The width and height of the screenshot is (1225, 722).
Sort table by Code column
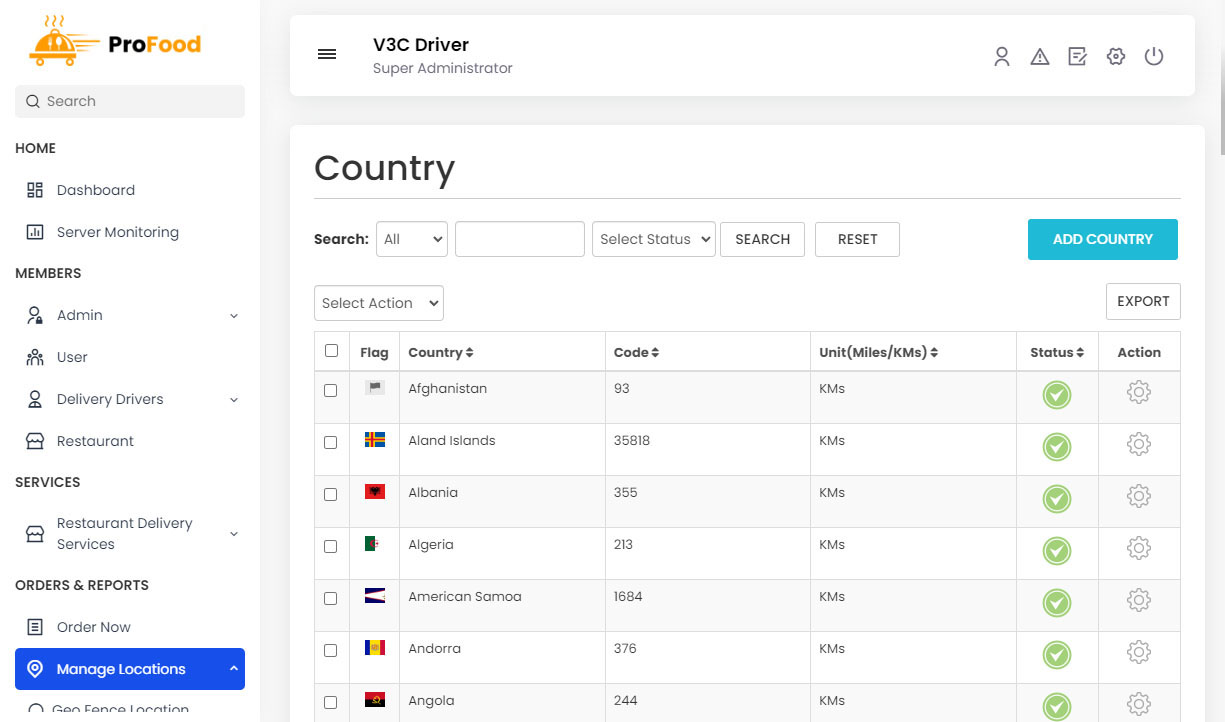[636, 352]
